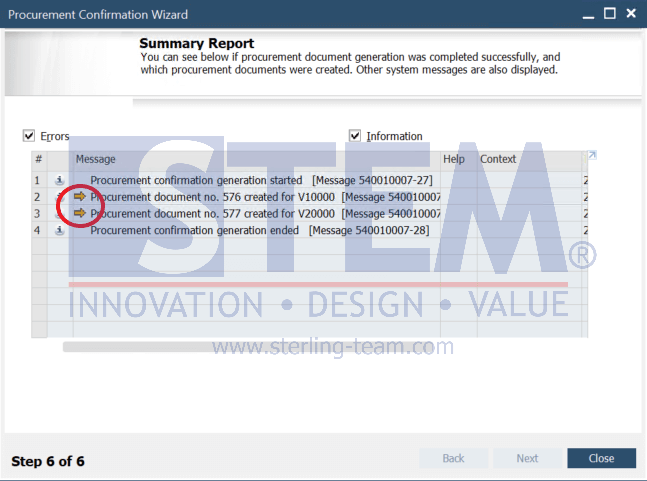Click row number 4 in the table

coord(37,230)
